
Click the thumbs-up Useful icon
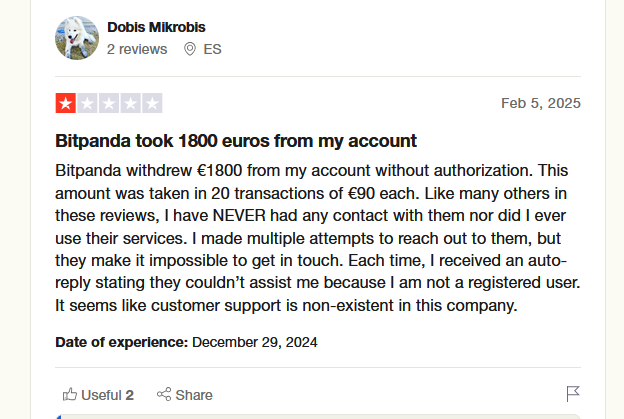coord(69,394)
